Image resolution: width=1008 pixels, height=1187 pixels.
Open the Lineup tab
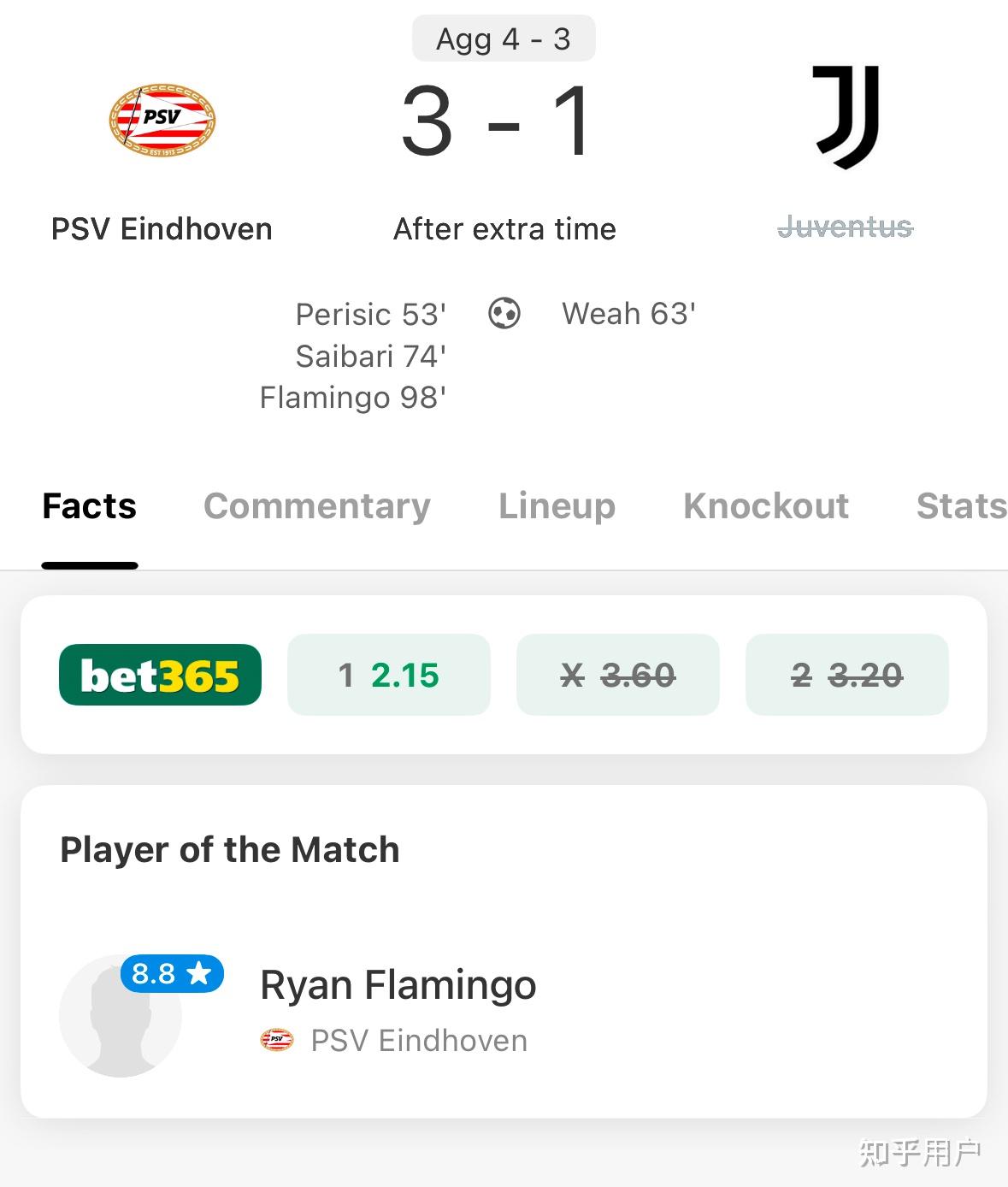pyautogui.click(x=557, y=506)
